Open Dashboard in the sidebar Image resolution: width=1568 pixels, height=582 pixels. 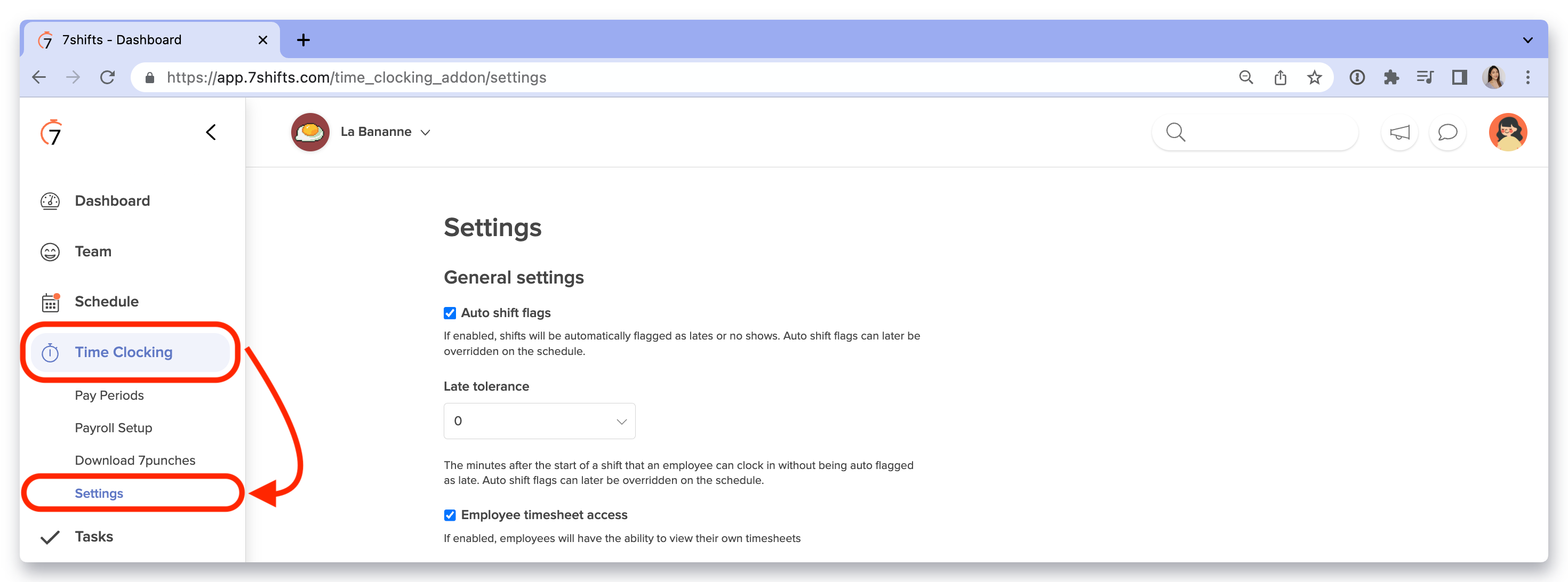point(112,201)
